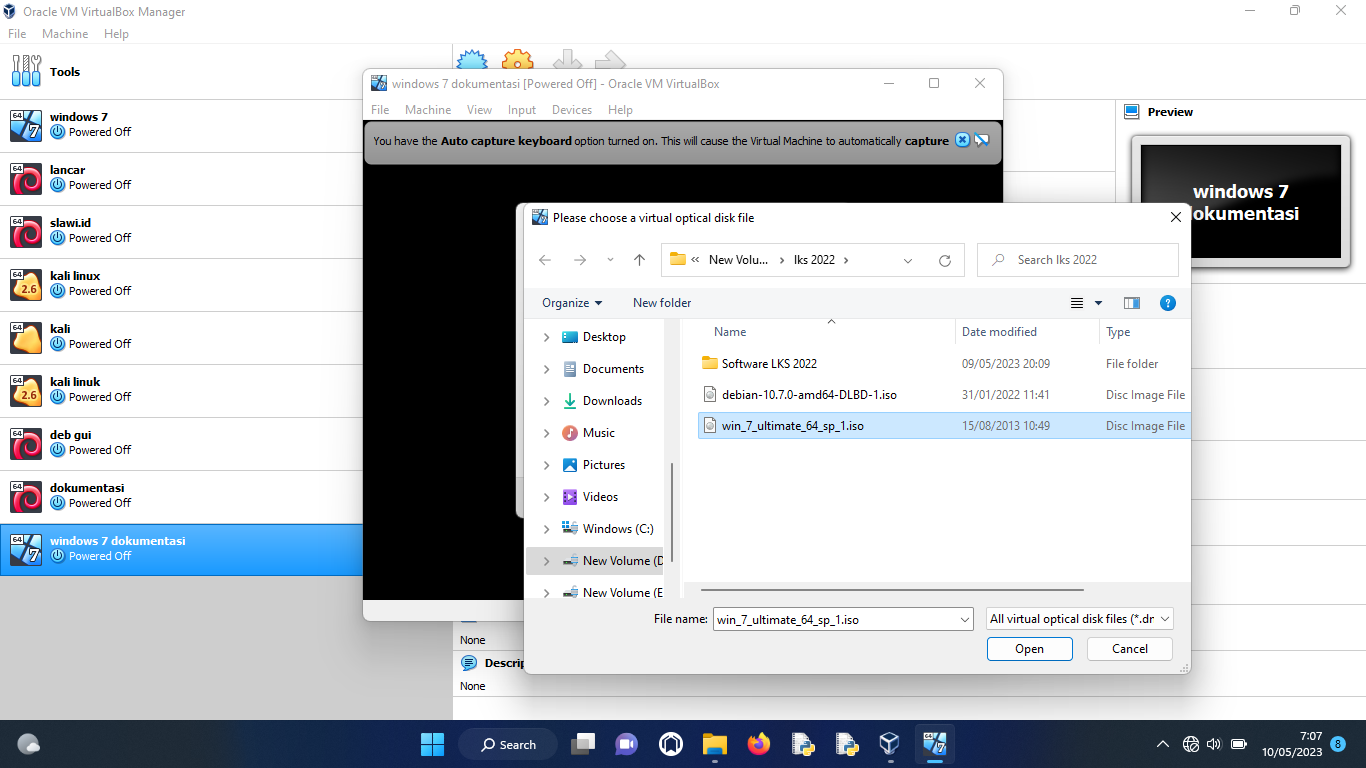
Task: Open Devices menu in the VM window
Action: 572,110
